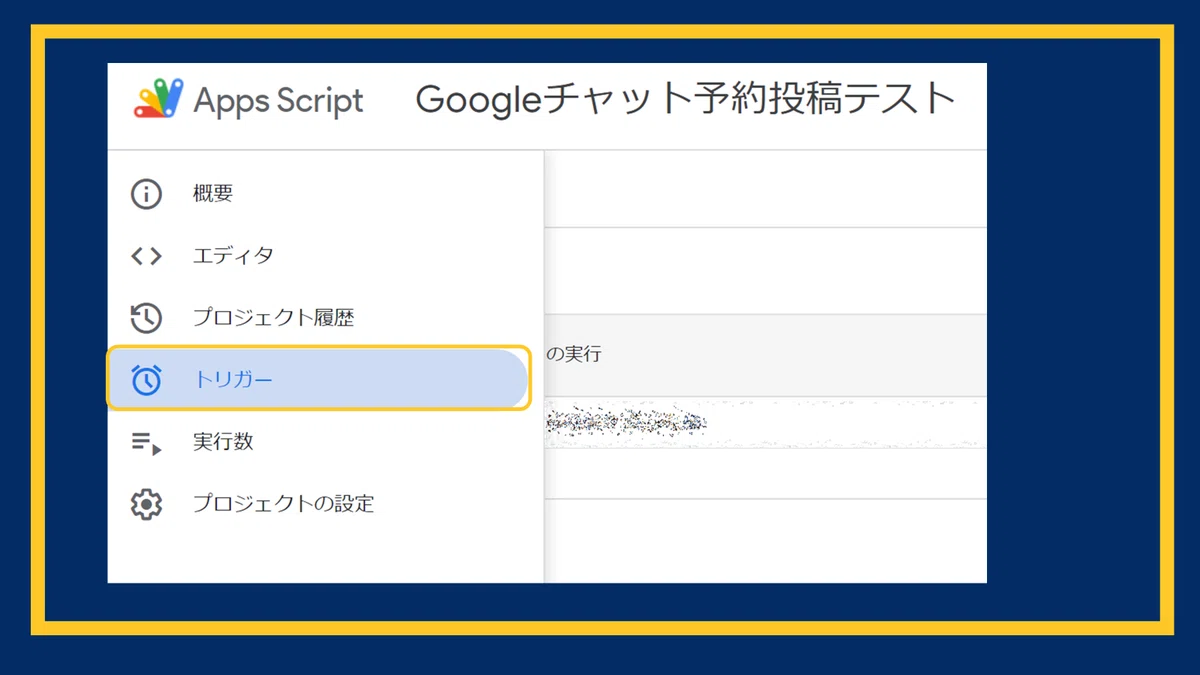
Task: Open プロジェクト履歴 in the sidebar
Action: (x=273, y=318)
